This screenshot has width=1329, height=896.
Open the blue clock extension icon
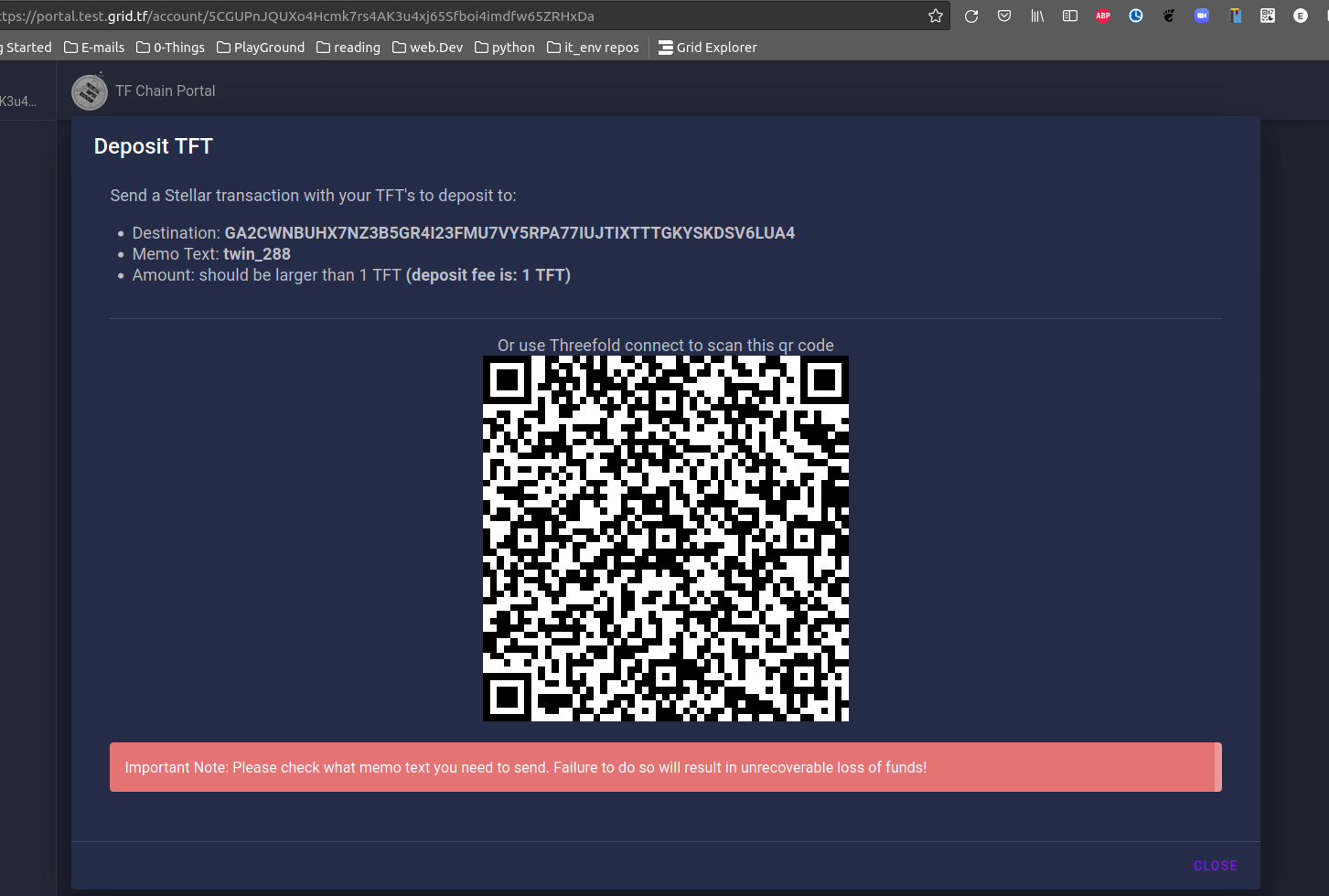[x=1135, y=16]
